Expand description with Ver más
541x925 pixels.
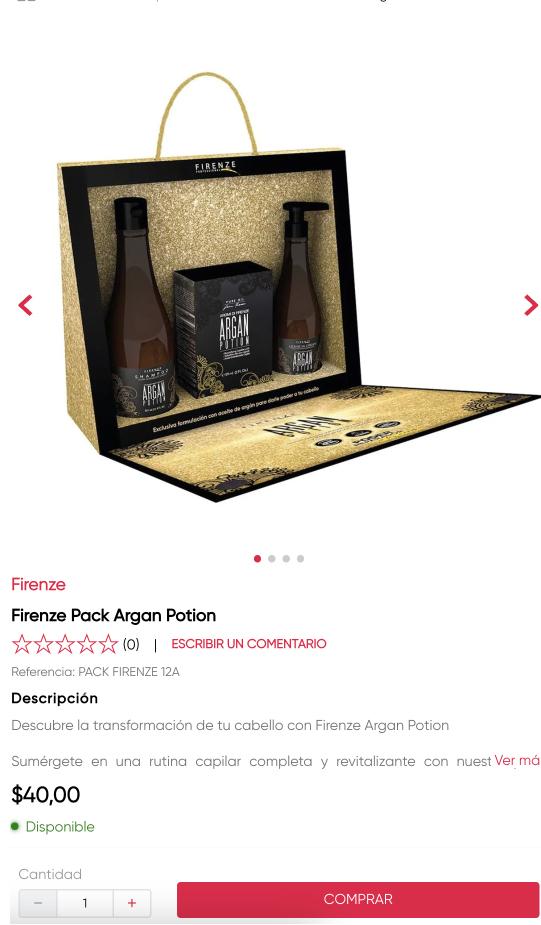click(x=517, y=760)
